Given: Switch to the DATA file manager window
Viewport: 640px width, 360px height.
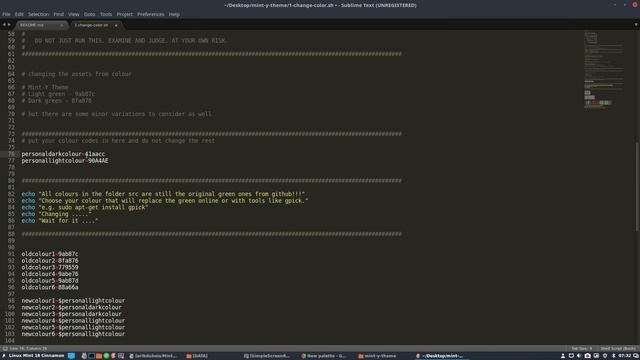Looking at the screenshot, I should tap(197, 356).
